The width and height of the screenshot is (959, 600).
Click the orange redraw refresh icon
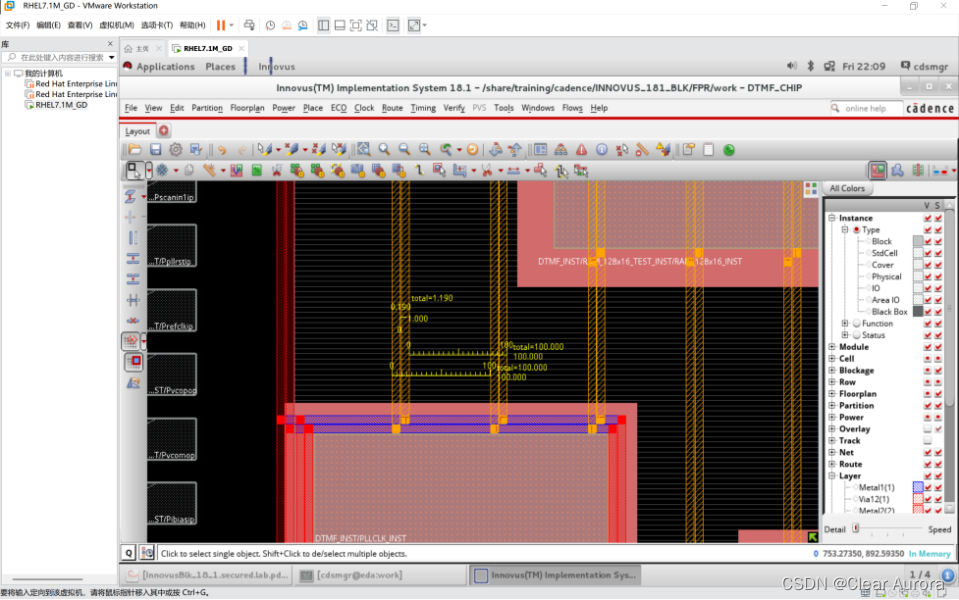(472, 149)
